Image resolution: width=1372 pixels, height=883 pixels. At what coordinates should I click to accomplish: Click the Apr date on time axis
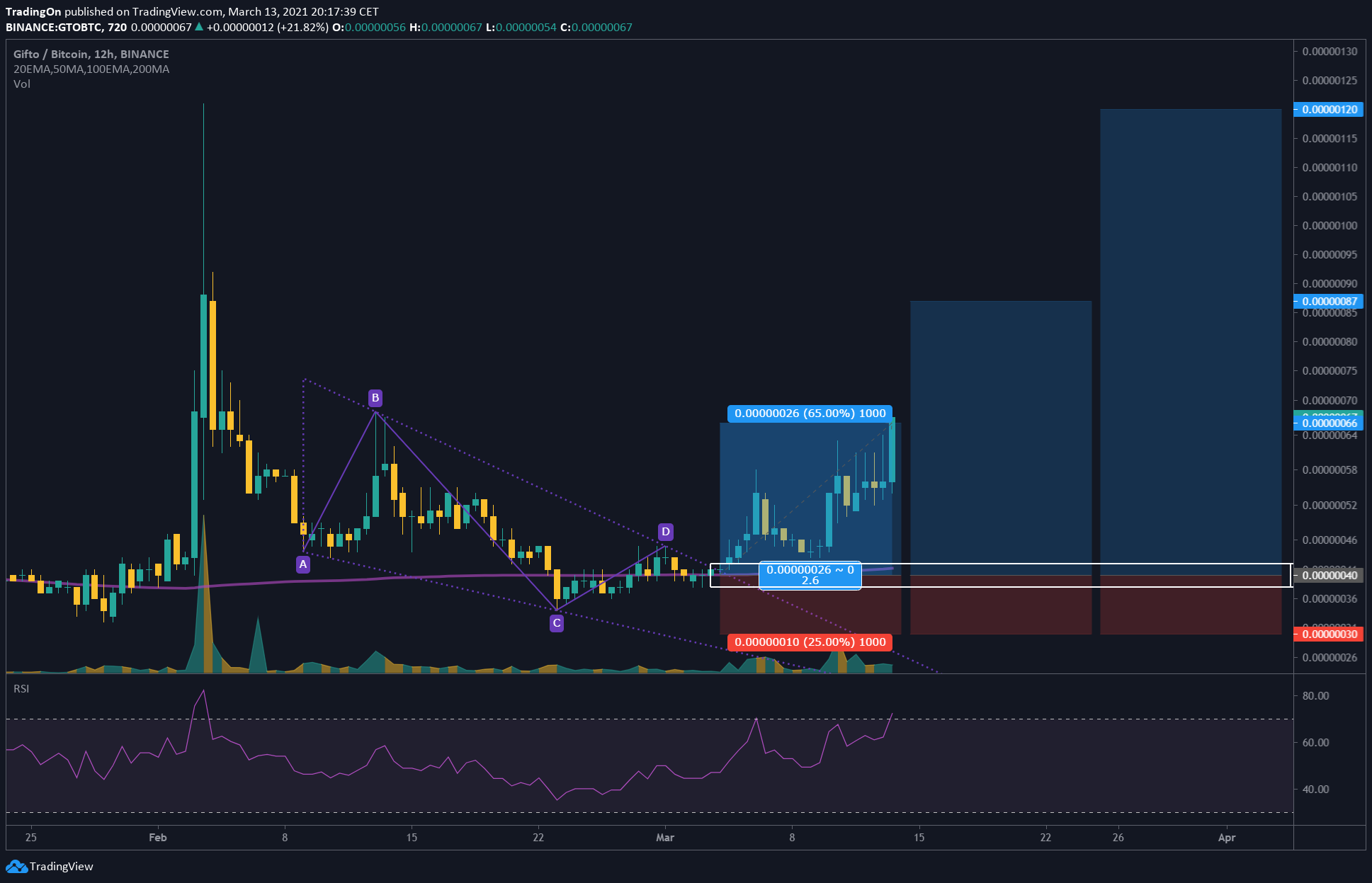[x=1227, y=837]
